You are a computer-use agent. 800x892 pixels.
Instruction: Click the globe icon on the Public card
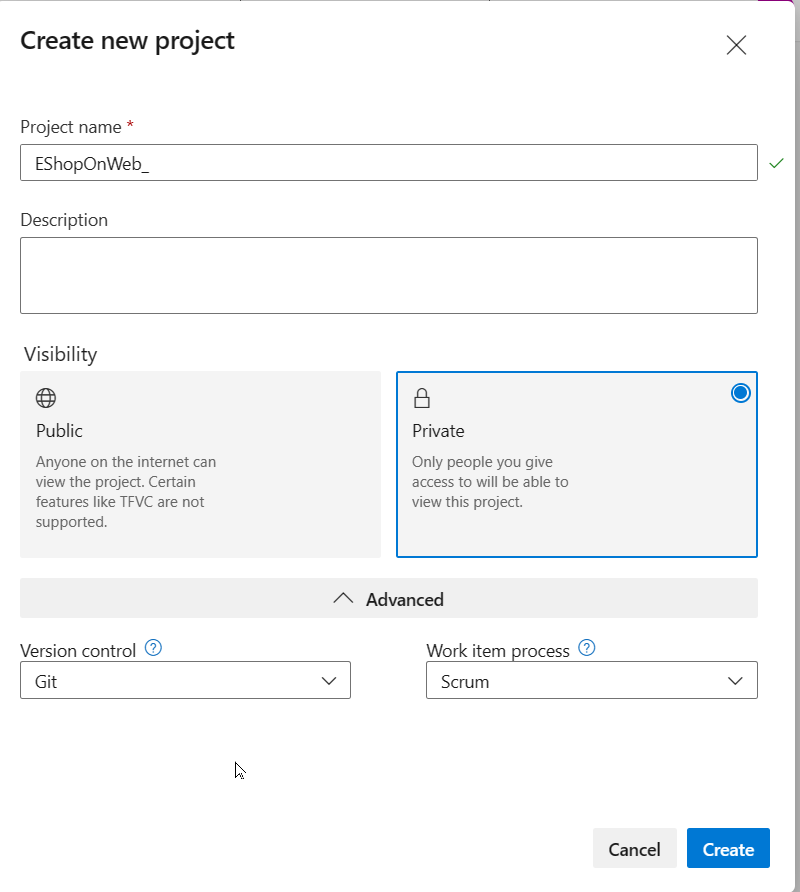(46, 397)
